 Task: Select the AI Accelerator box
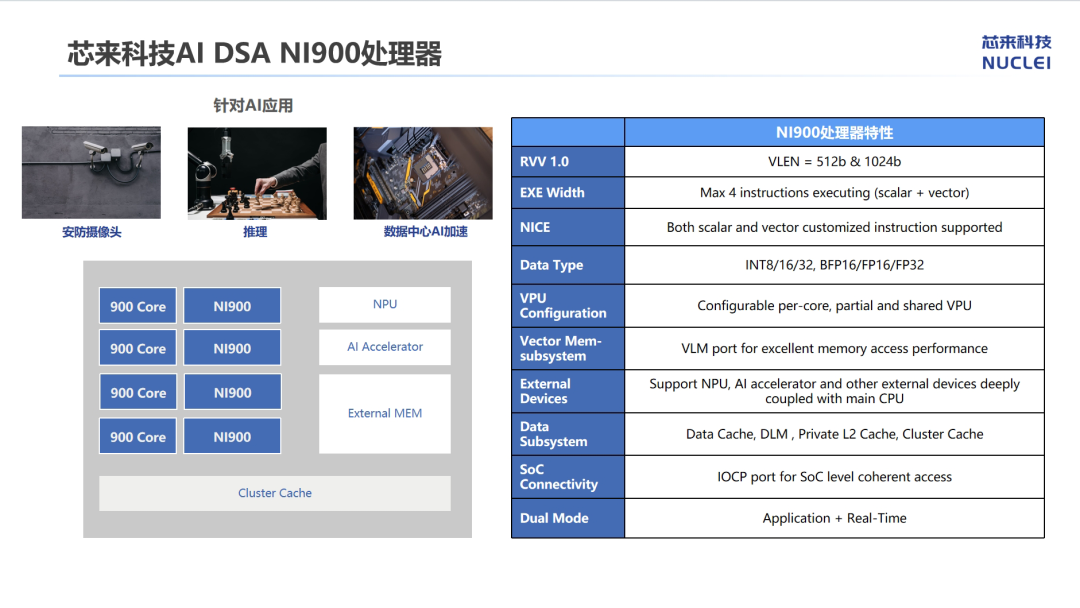tap(385, 347)
